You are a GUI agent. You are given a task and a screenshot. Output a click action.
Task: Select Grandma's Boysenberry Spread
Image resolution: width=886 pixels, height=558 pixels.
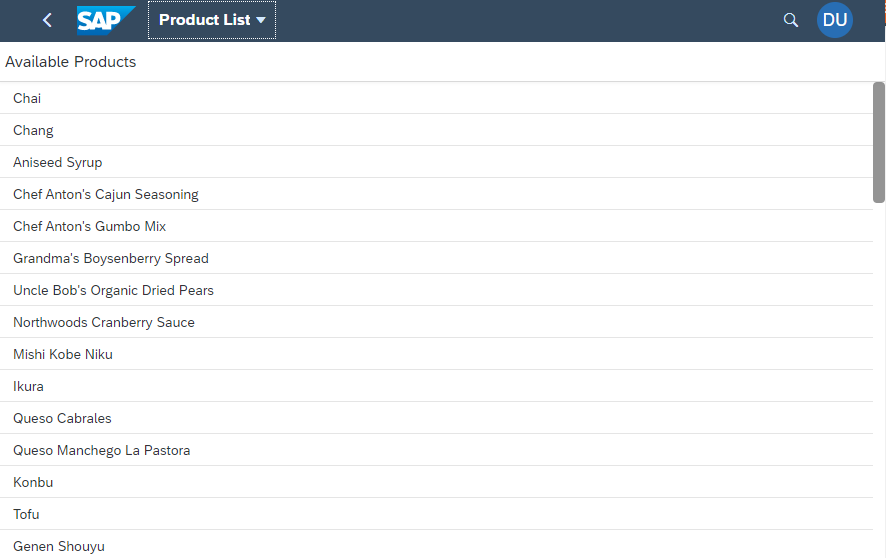(111, 258)
